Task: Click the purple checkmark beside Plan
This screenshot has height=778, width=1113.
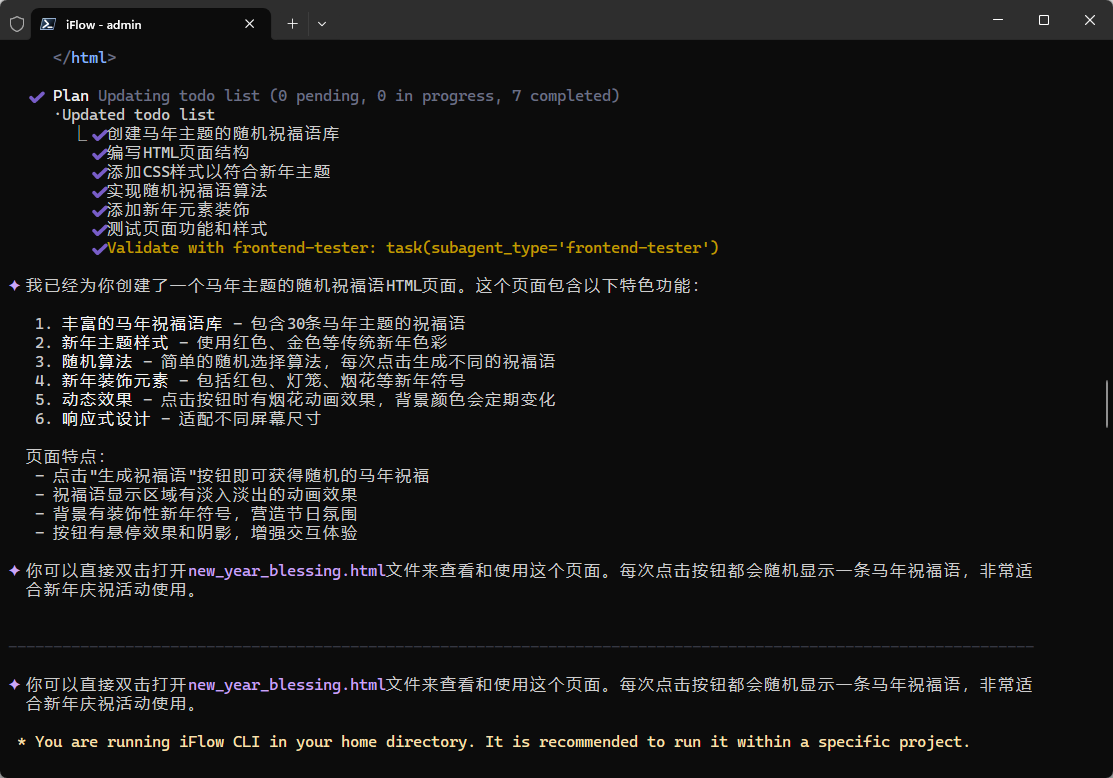Action: 37,96
